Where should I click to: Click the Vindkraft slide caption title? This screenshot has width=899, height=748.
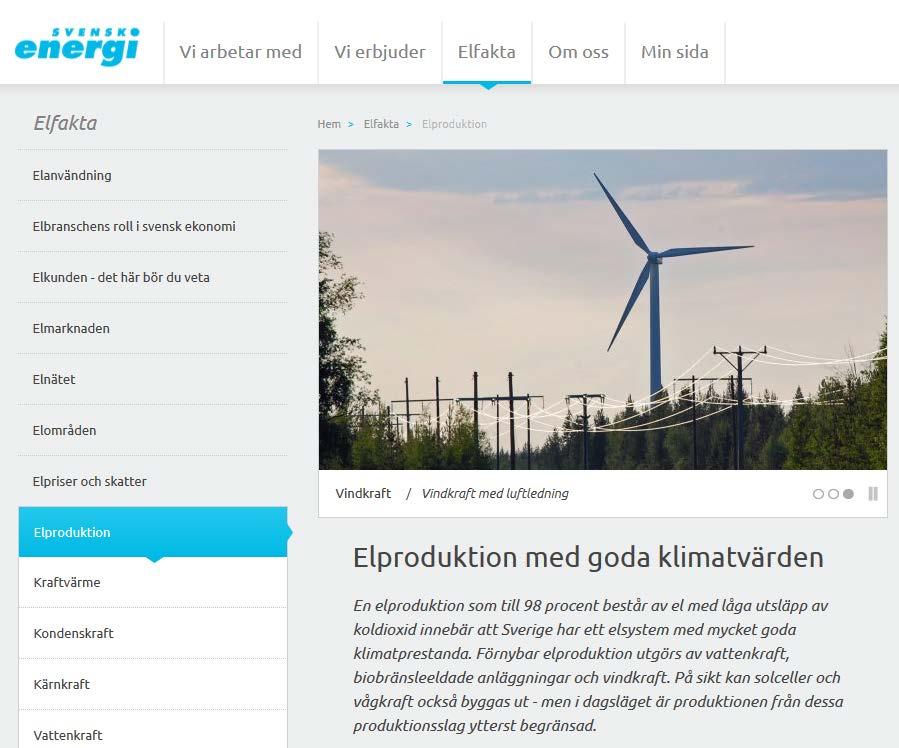click(363, 494)
